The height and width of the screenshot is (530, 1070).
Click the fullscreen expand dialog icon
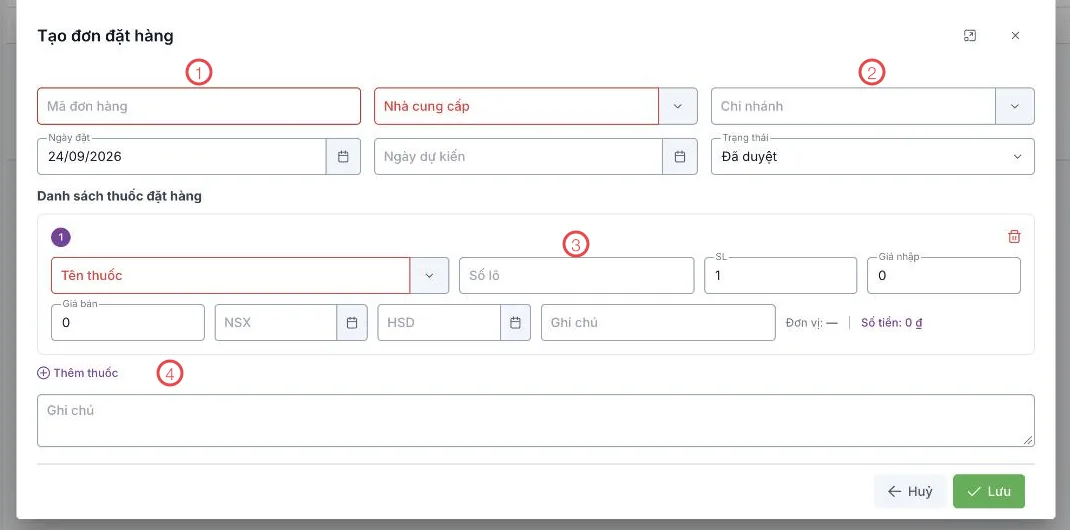pos(969,36)
